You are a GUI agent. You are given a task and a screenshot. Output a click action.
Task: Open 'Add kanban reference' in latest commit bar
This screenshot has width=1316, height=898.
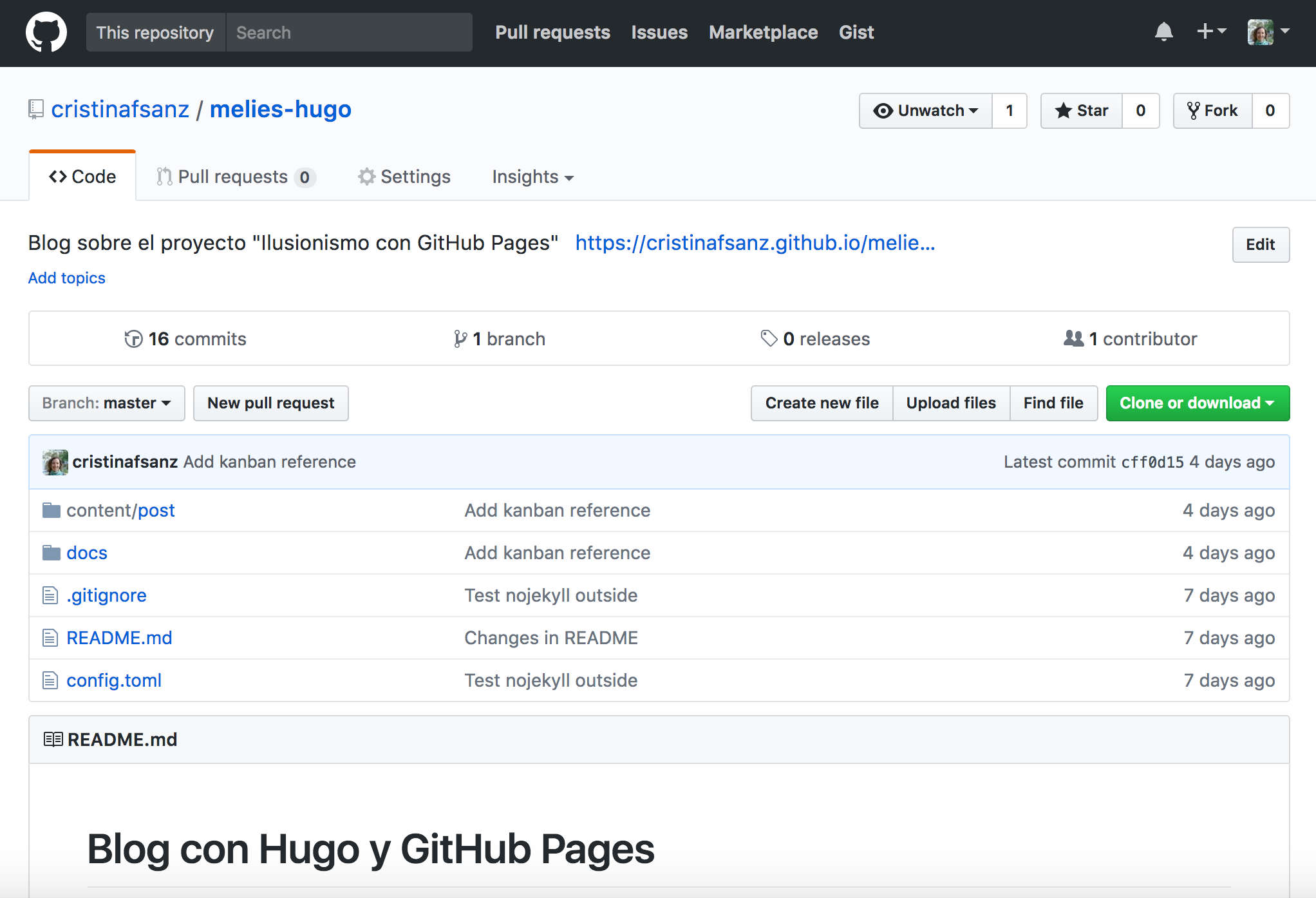point(270,462)
